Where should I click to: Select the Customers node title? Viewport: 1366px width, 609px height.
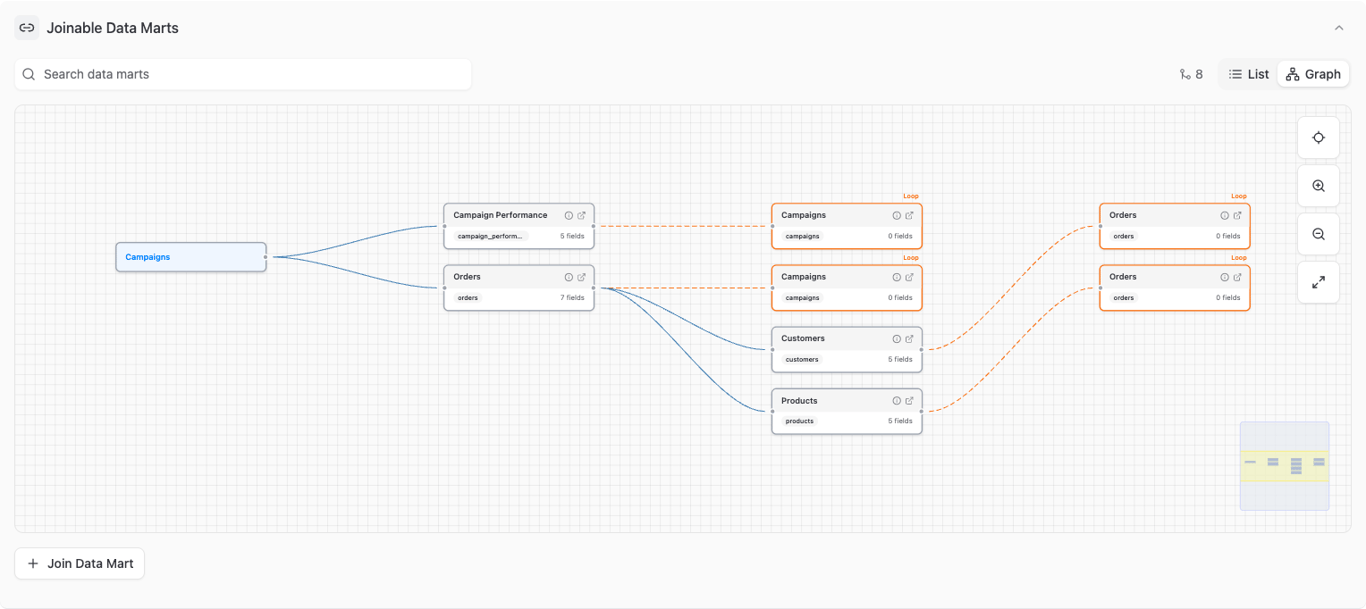click(804, 339)
